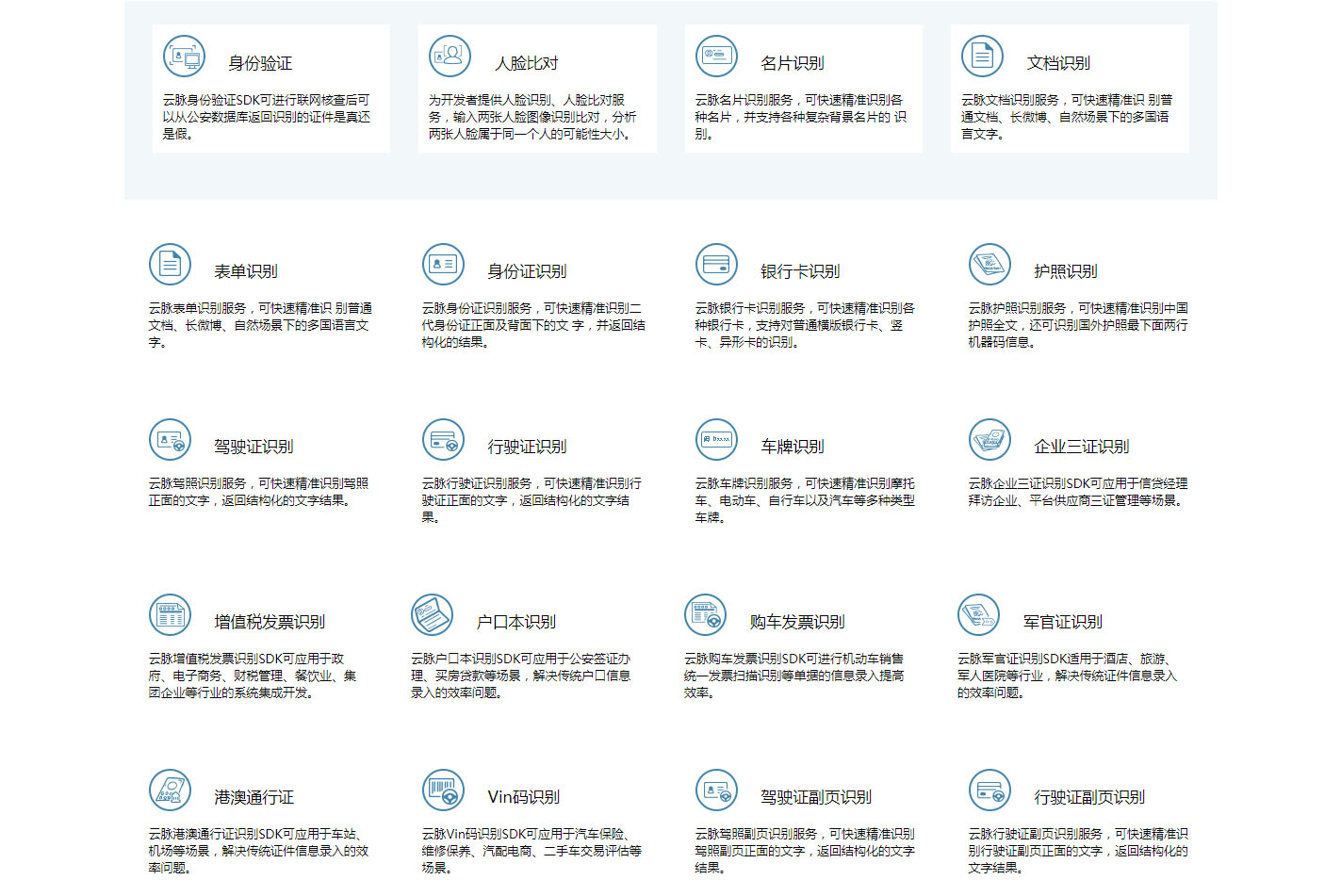Select the 表单识别 heading
Image resolution: width=1341 pixels, height=896 pixels.
point(246,271)
